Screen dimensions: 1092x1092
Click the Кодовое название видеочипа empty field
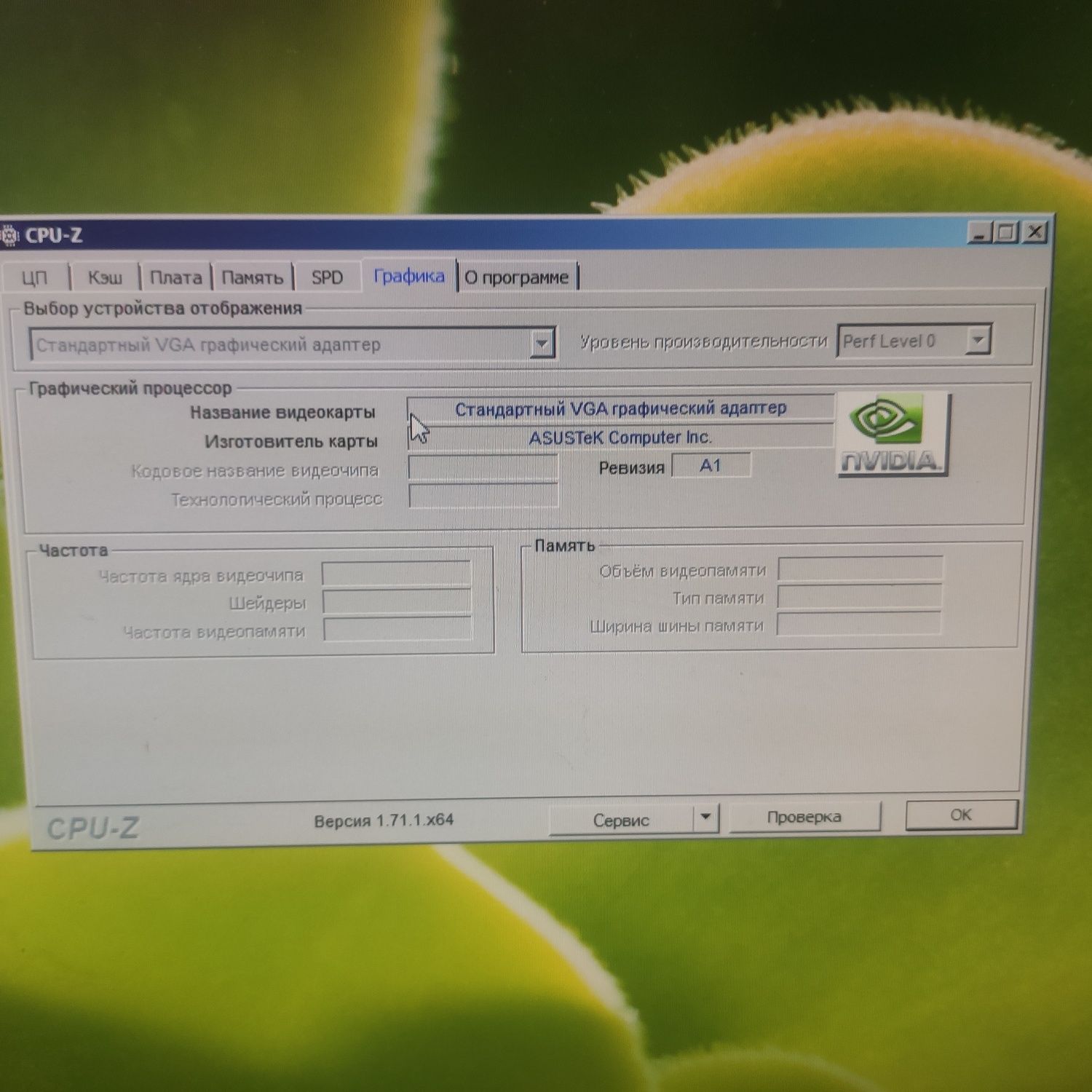[483, 468]
